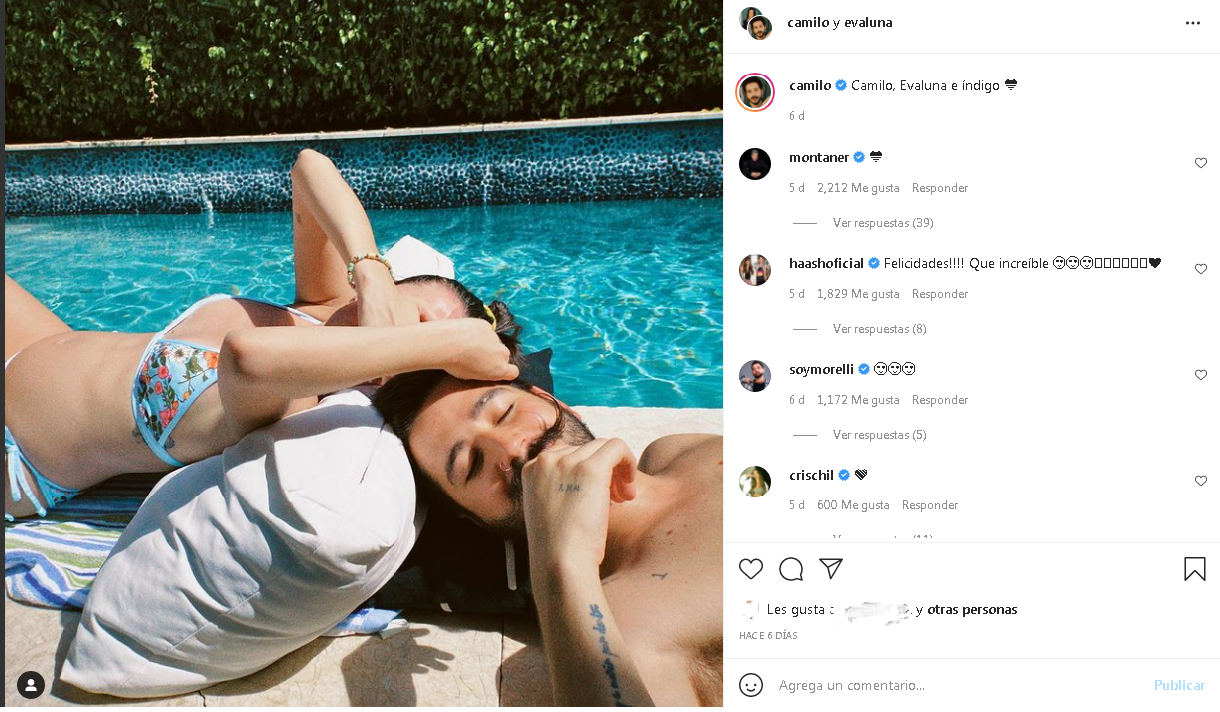Like soymorelli's comment
The image size is (1220, 712).
(x=1201, y=375)
